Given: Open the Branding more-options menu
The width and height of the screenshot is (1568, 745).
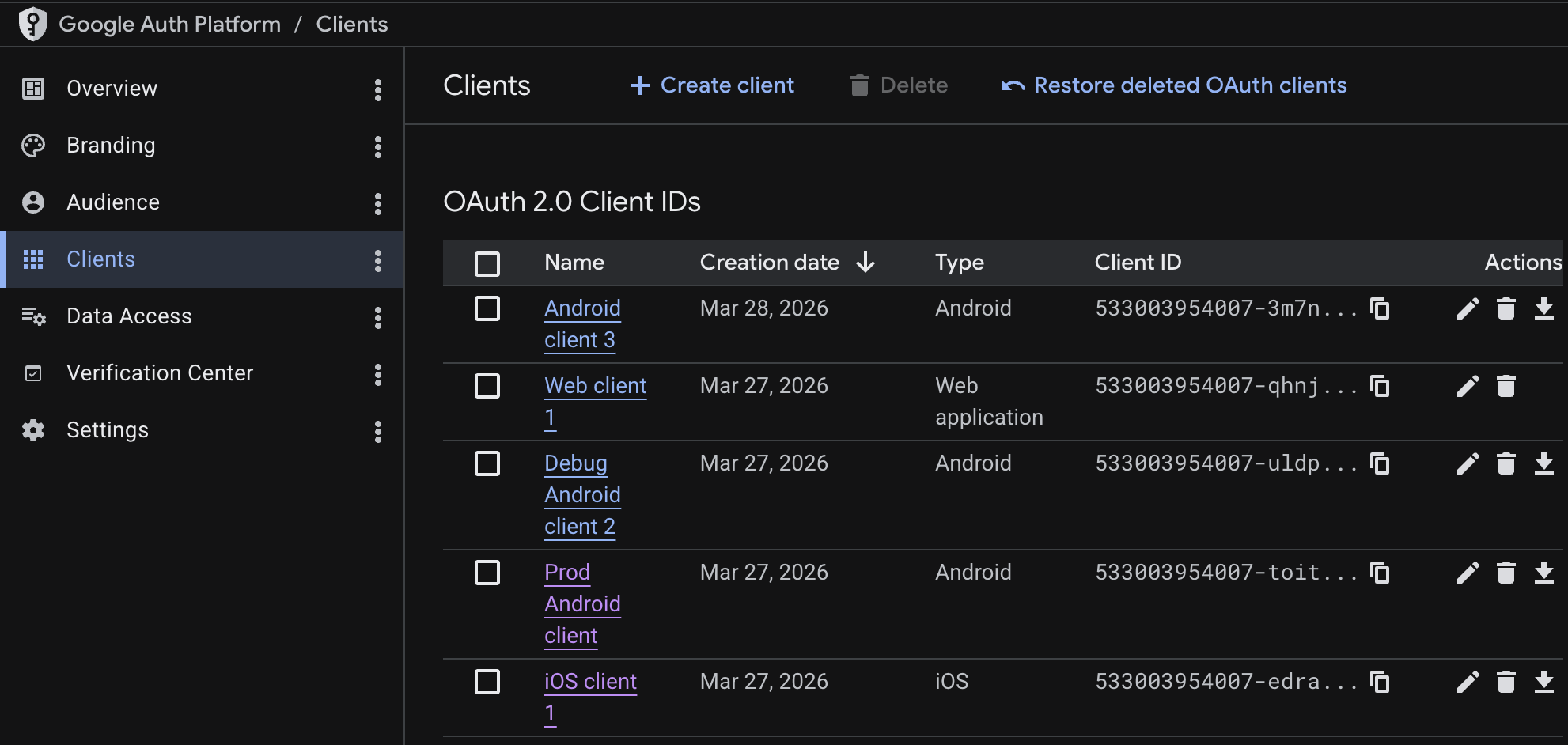Looking at the screenshot, I should pyautogui.click(x=378, y=146).
